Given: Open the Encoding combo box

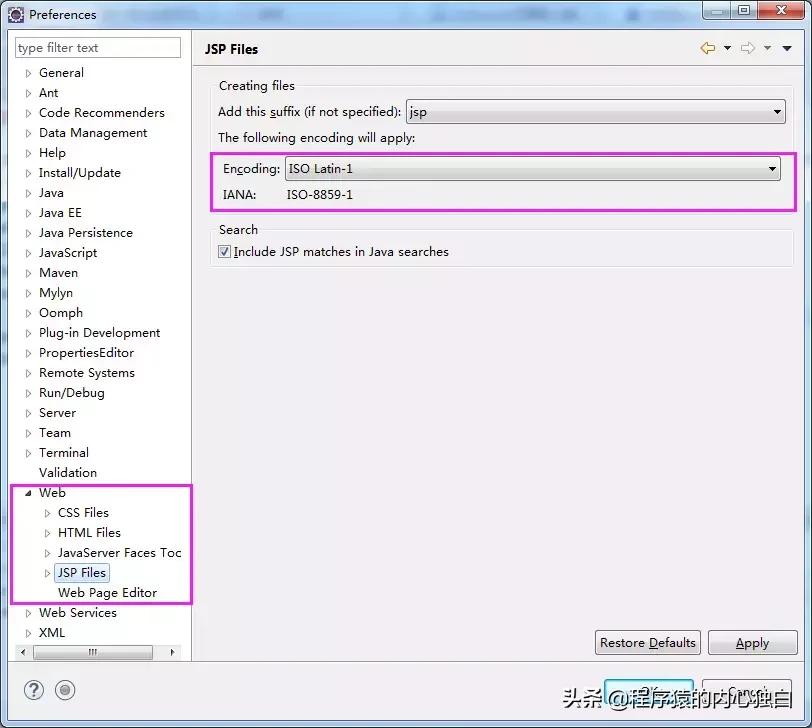Looking at the screenshot, I should point(532,169).
